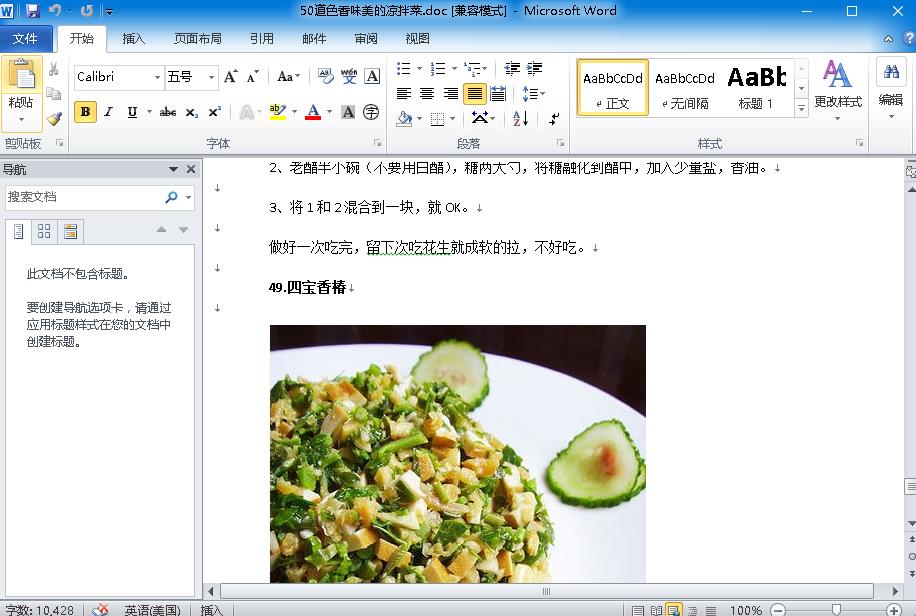Switch to 插入 Insert tab

tap(134, 39)
